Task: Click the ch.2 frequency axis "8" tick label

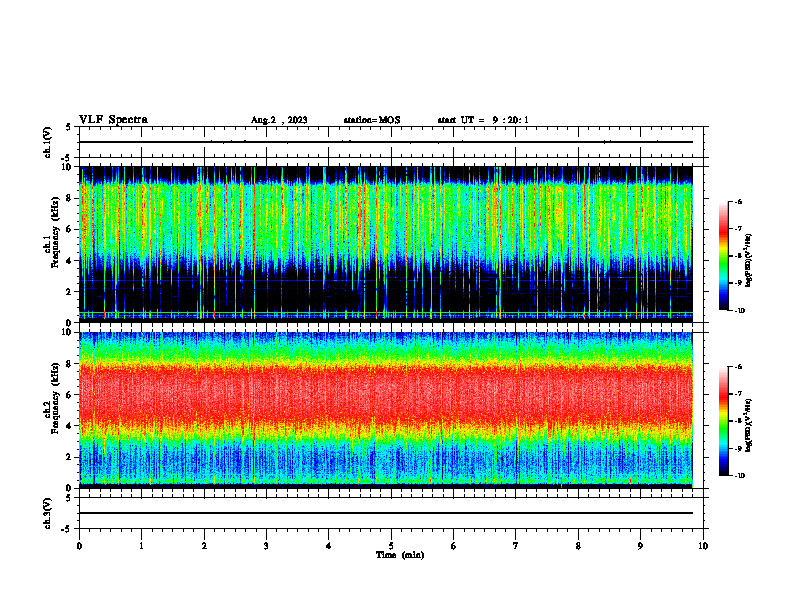Action: coord(69,363)
